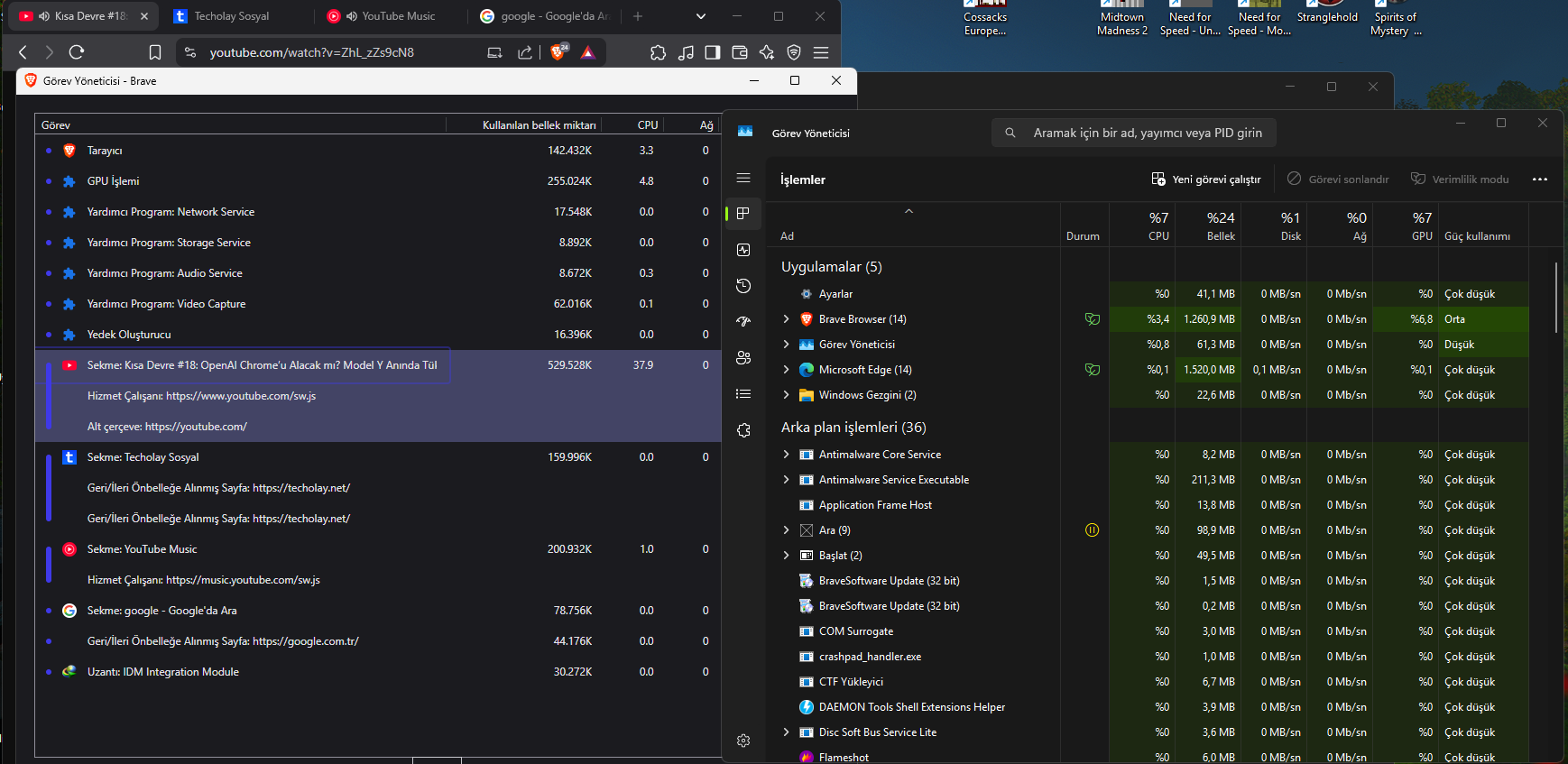This screenshot has width=1568, height=764.
Task: Expand the Antimalware Service Executable row
Action: pos(787,480)
